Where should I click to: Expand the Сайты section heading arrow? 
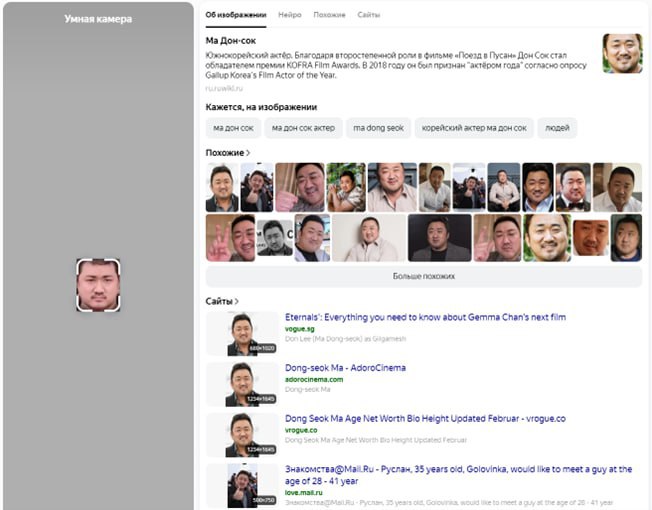236,301
